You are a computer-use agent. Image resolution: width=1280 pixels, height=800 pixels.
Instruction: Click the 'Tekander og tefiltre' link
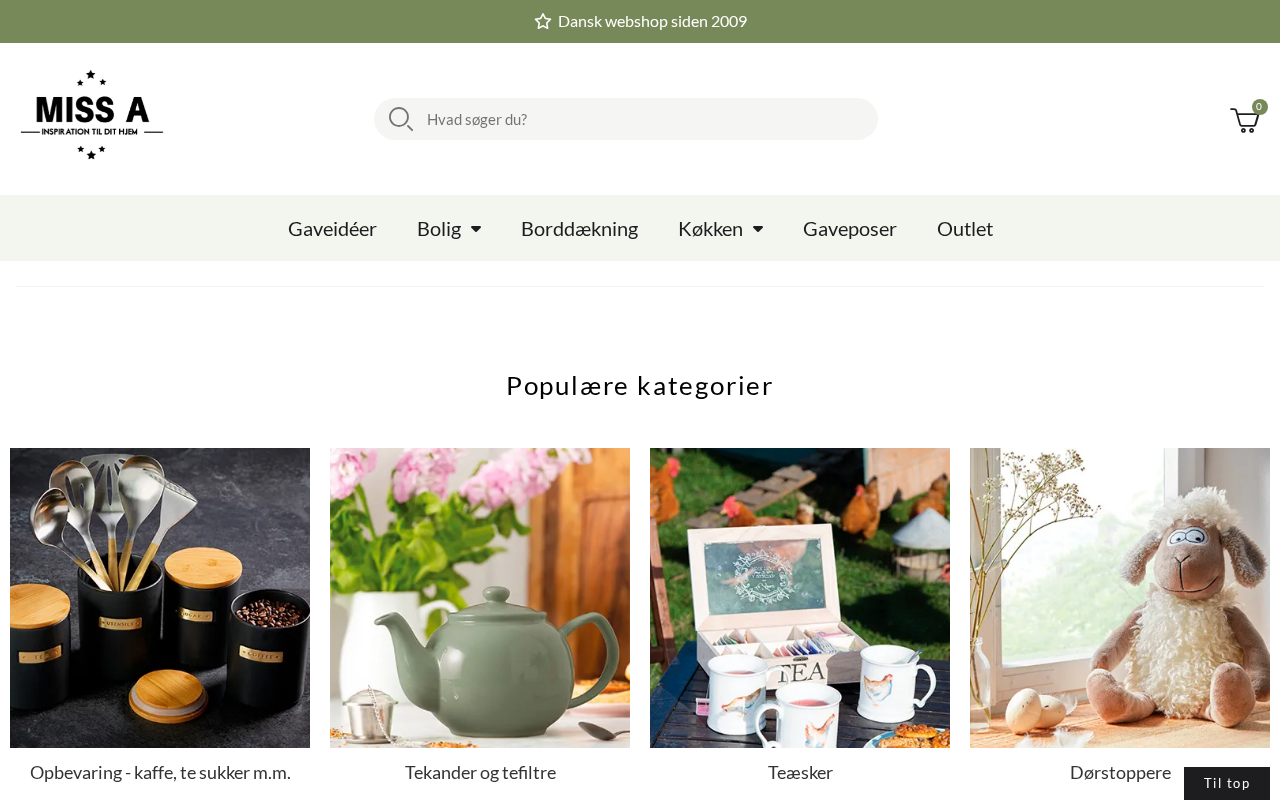(480, 772)
